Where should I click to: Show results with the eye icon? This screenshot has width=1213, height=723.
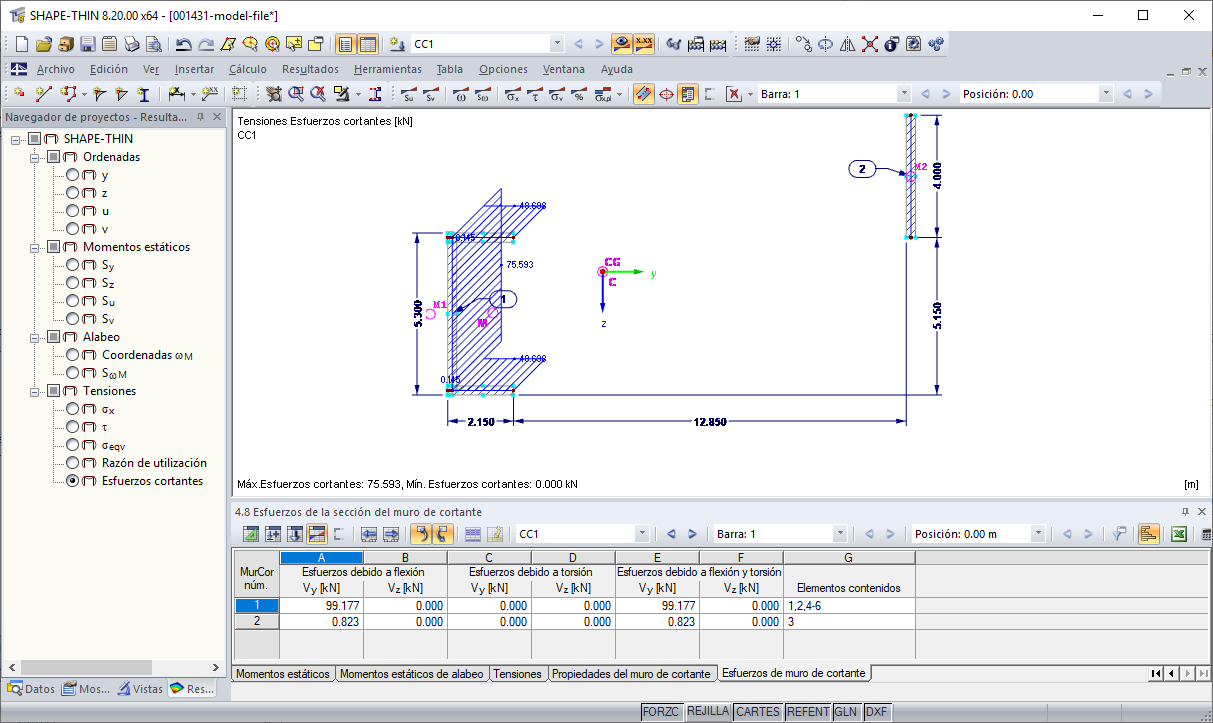622,44
